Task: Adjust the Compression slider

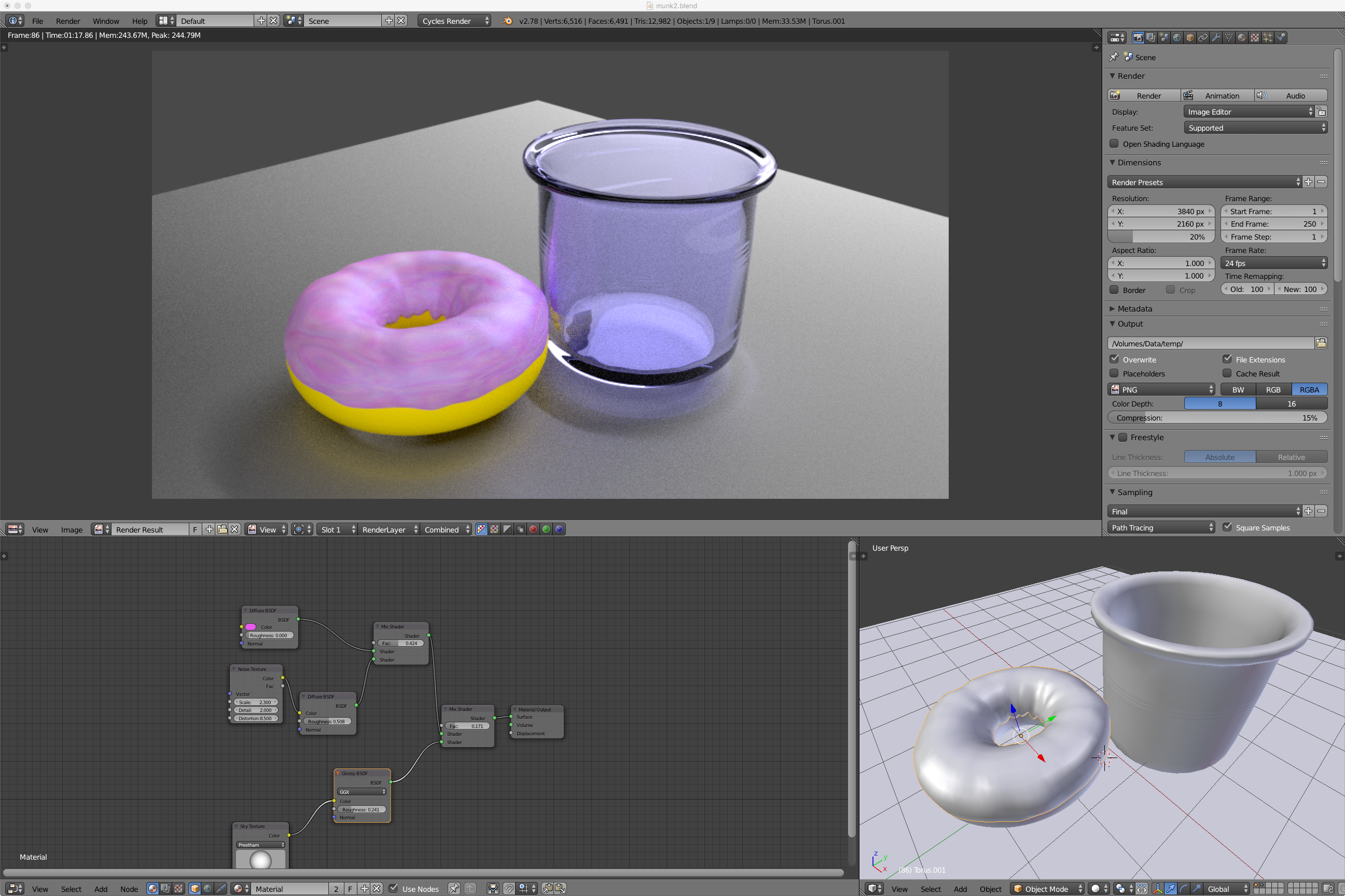Action: tap(1217, 418)
